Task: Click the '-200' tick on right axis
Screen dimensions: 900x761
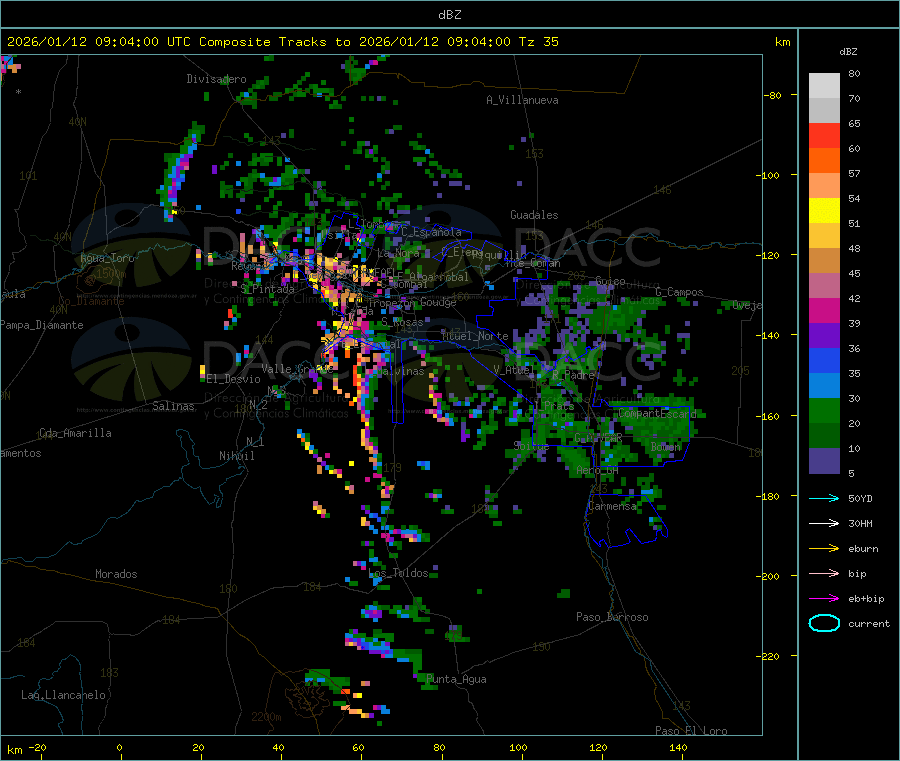Action: (x=770, y=576)
